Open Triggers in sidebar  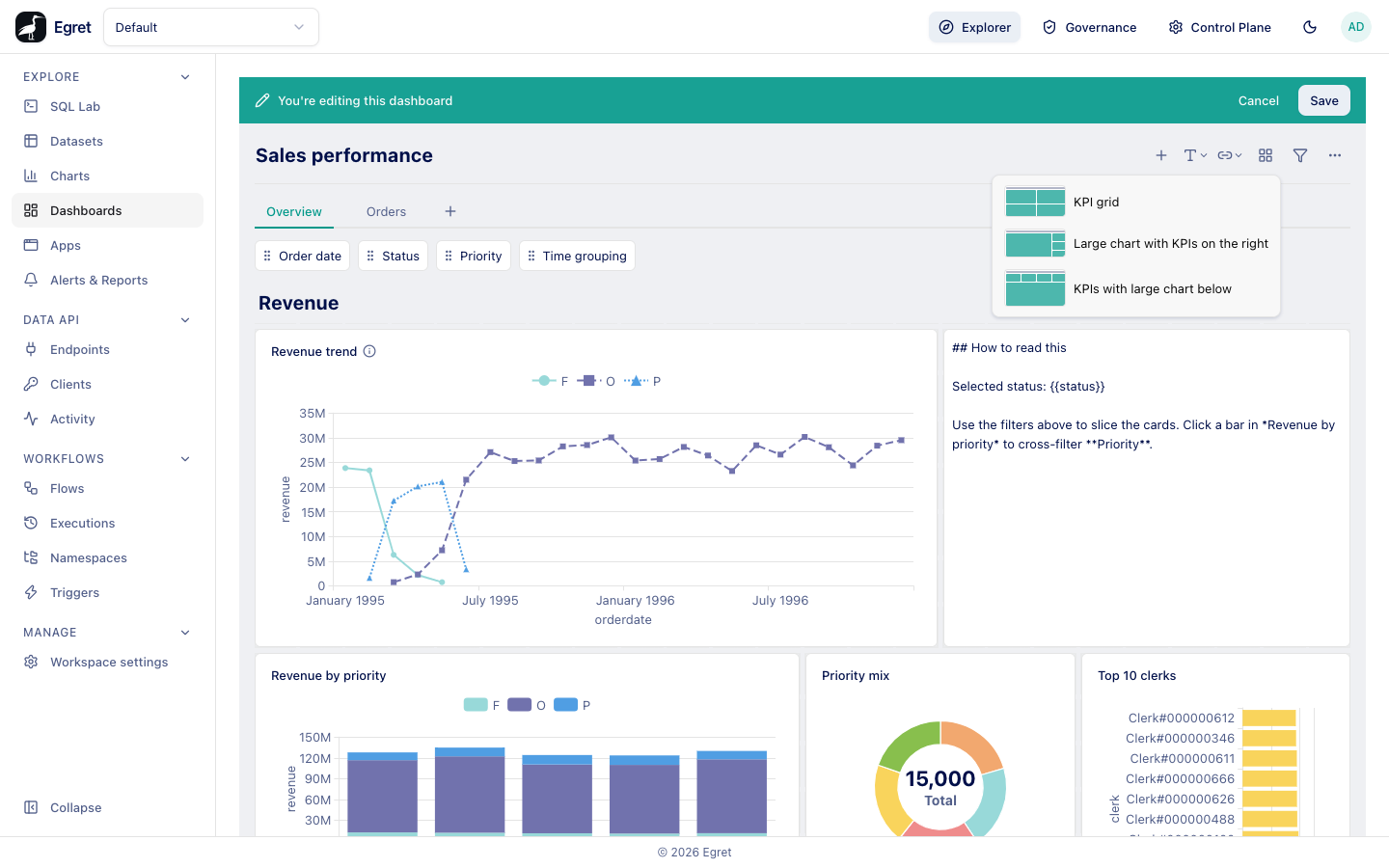[x=107, y=593]
